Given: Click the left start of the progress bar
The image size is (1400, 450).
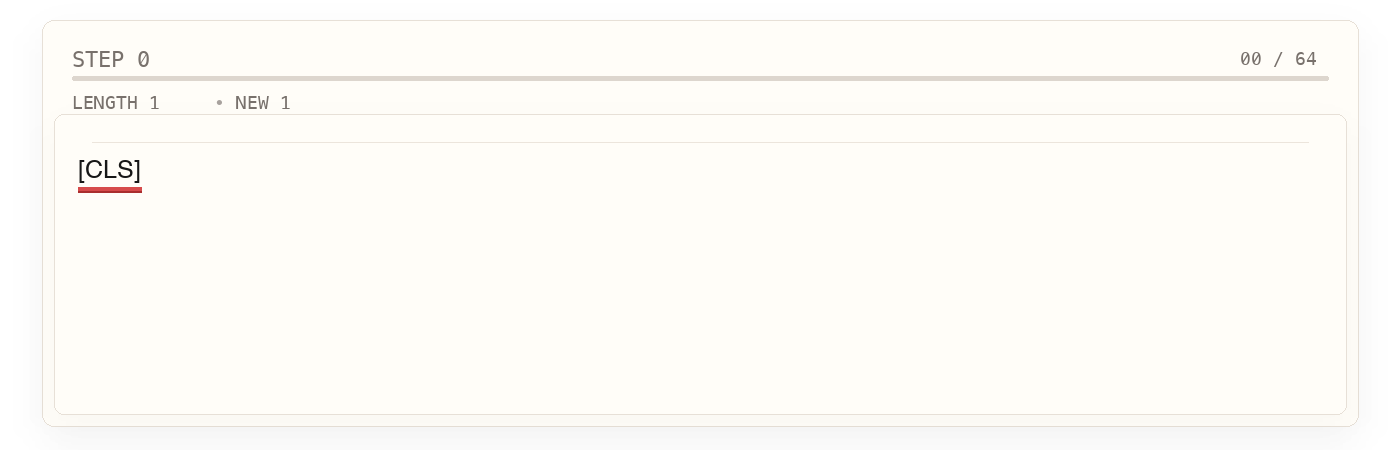Looking at the screenshot, I should 75,78.
